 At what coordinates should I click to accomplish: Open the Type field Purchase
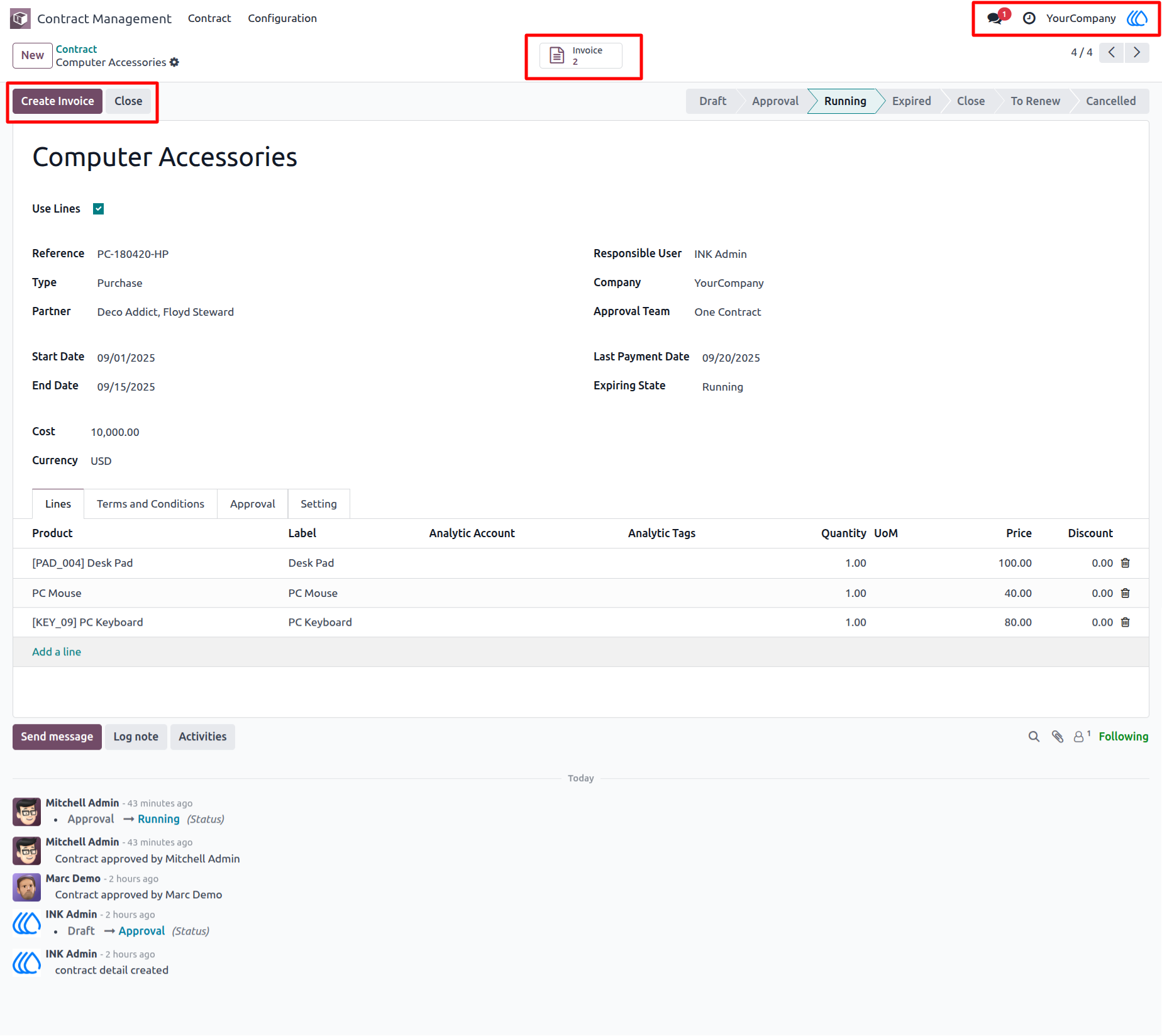119,283
